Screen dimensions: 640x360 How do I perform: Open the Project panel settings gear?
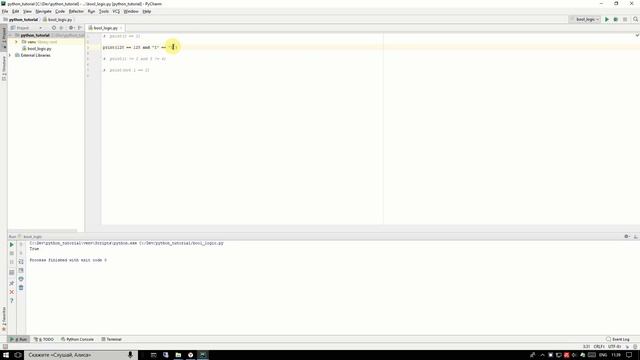coord(71,28)
